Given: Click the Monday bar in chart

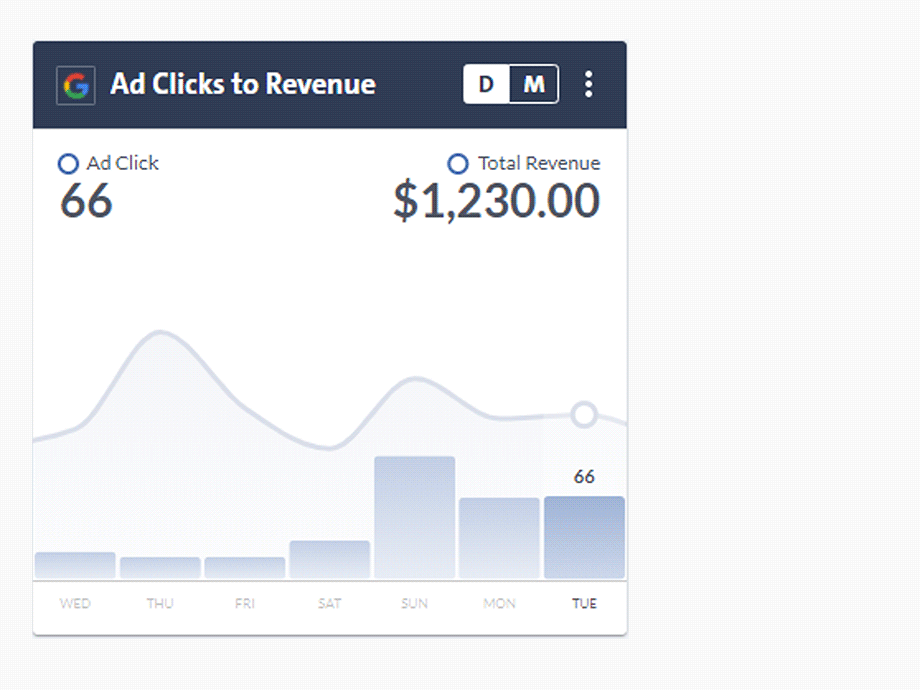Looking at the screenshot, I should click(x=499, y=538).
